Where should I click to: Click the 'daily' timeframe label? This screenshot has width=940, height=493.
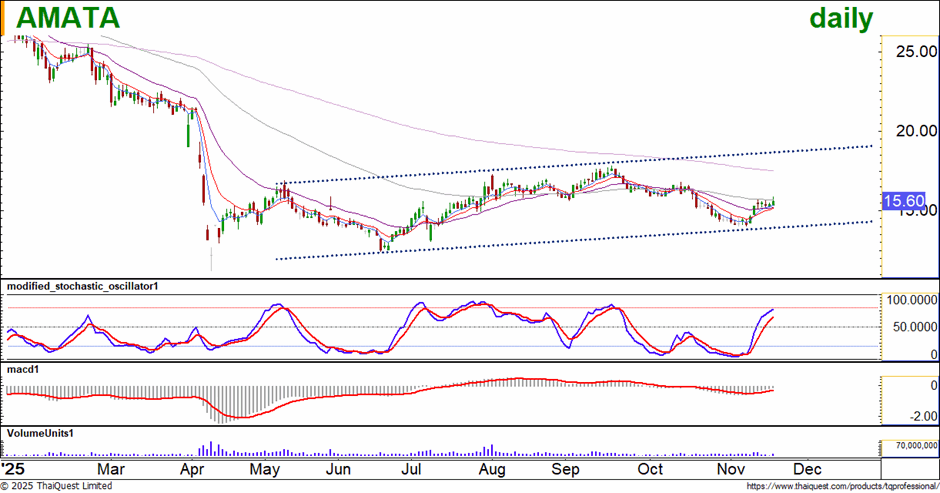click(x=840, y=18)
